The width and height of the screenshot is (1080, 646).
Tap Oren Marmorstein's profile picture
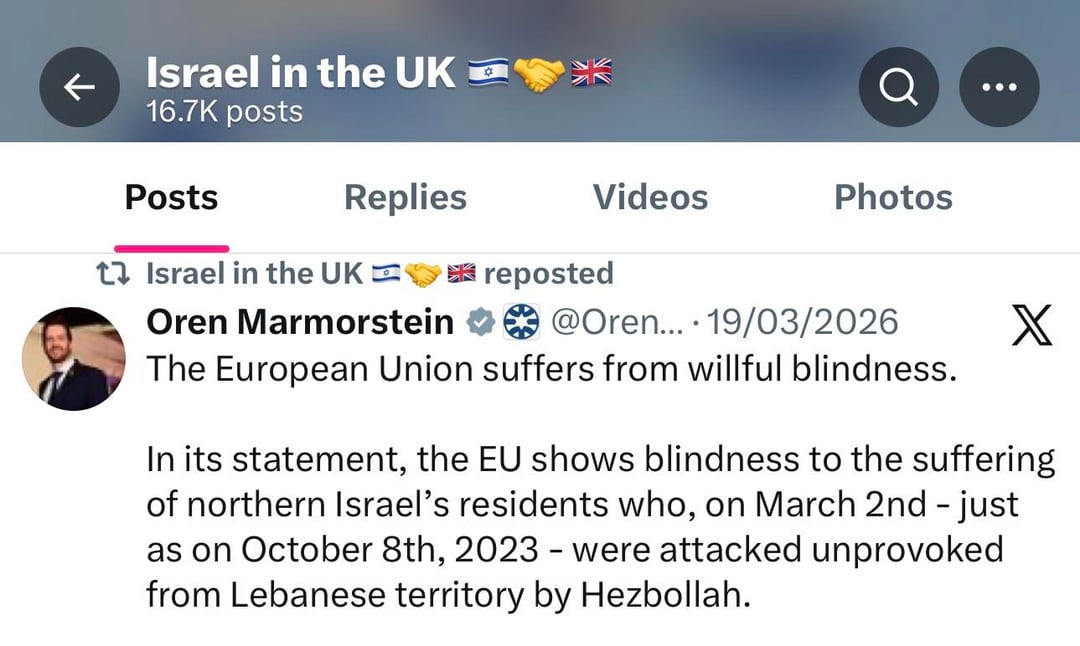74,359
